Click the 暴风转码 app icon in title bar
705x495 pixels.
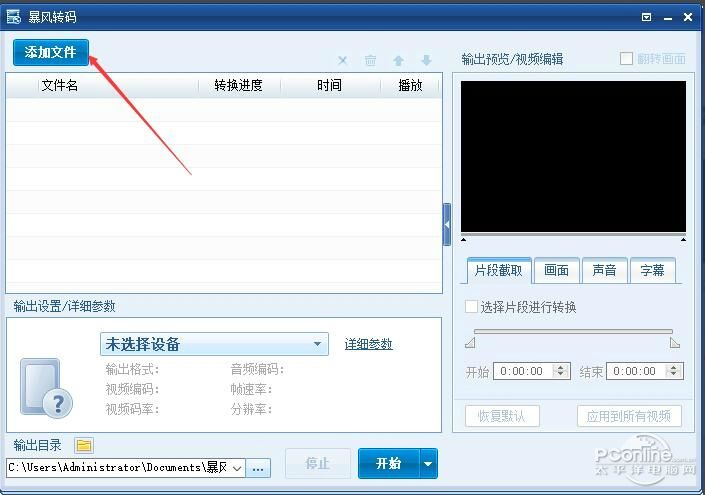point(13,17)
